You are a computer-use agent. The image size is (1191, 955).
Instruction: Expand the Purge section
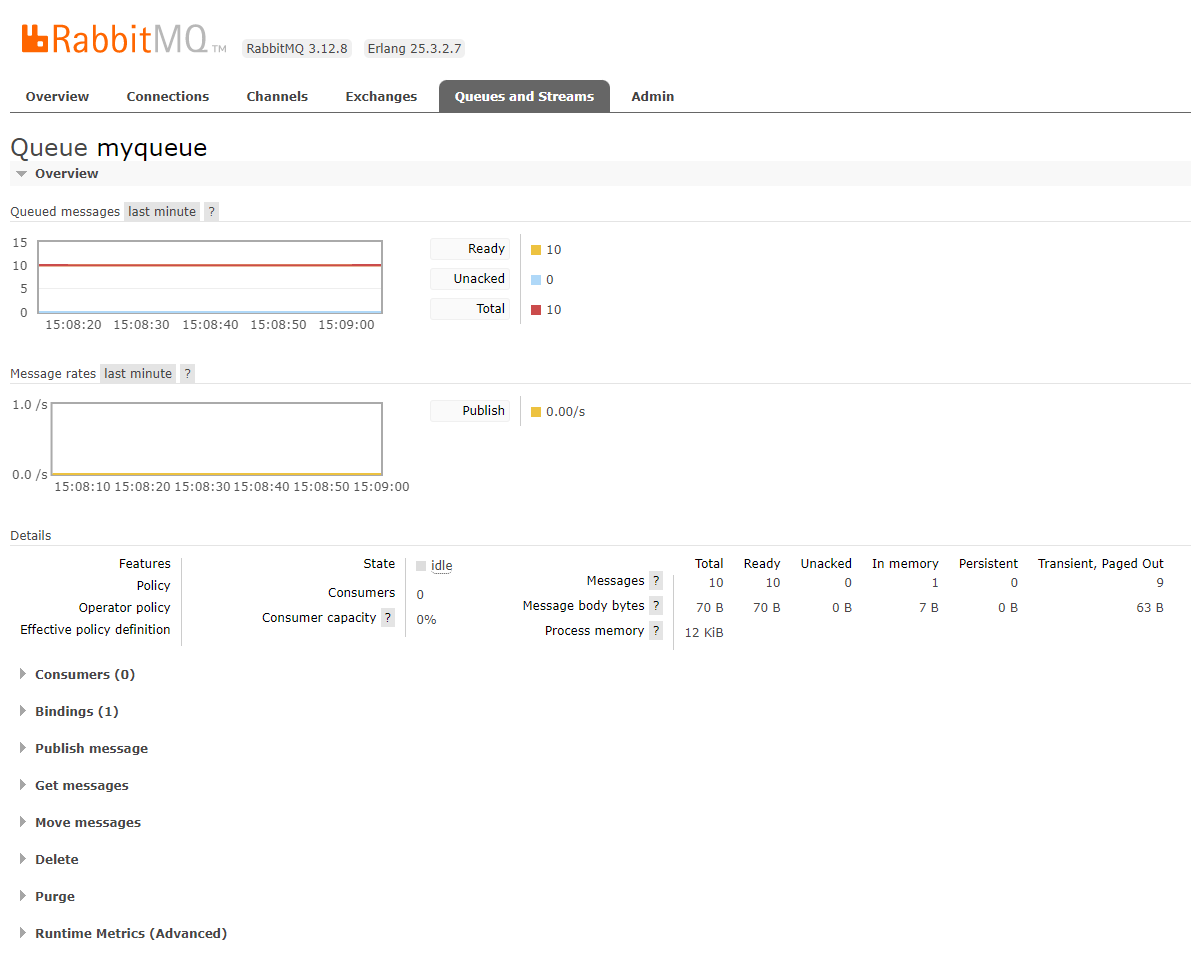tap(54, 897)
